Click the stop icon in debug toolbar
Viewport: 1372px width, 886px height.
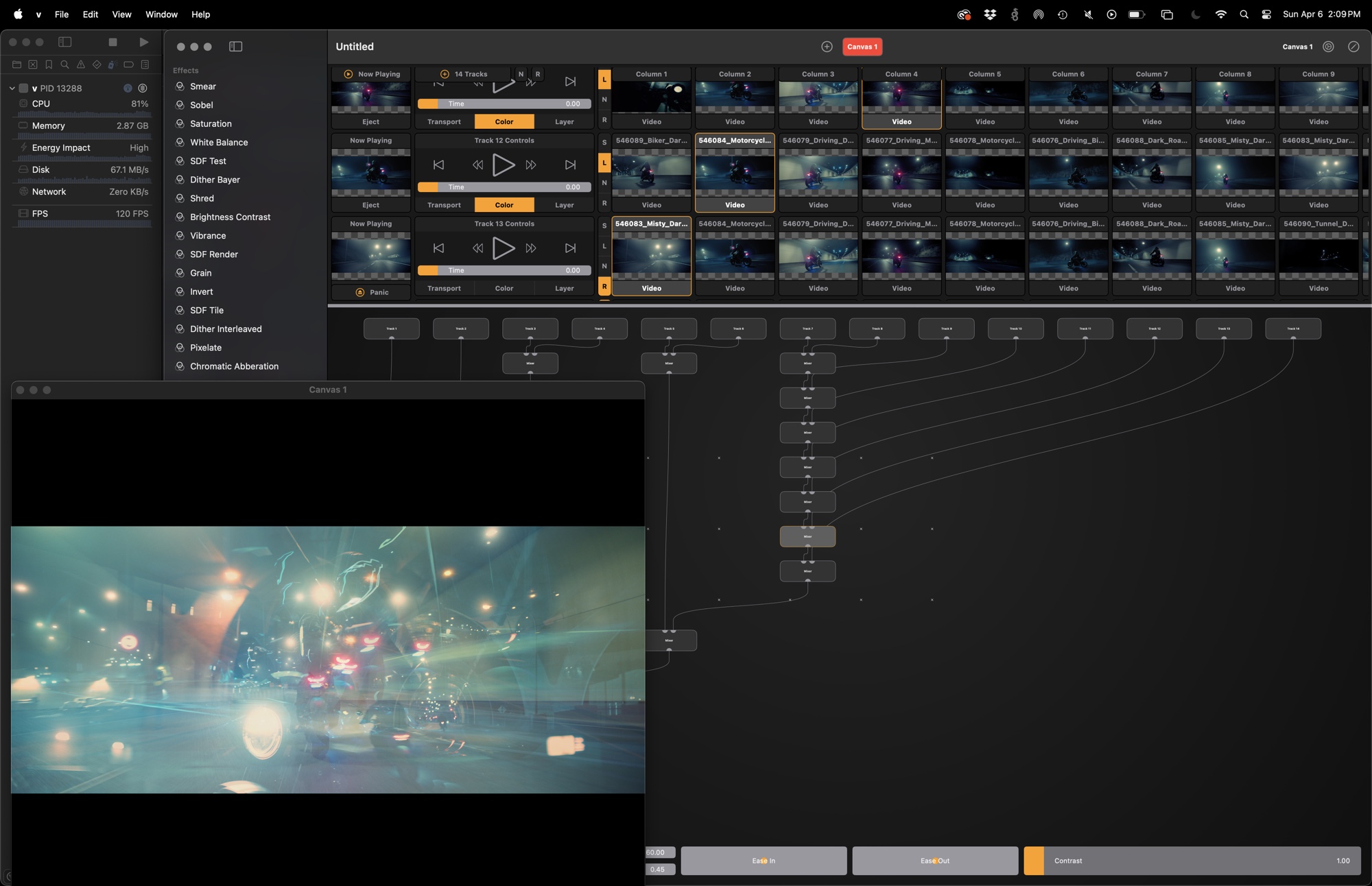(113, 42)
